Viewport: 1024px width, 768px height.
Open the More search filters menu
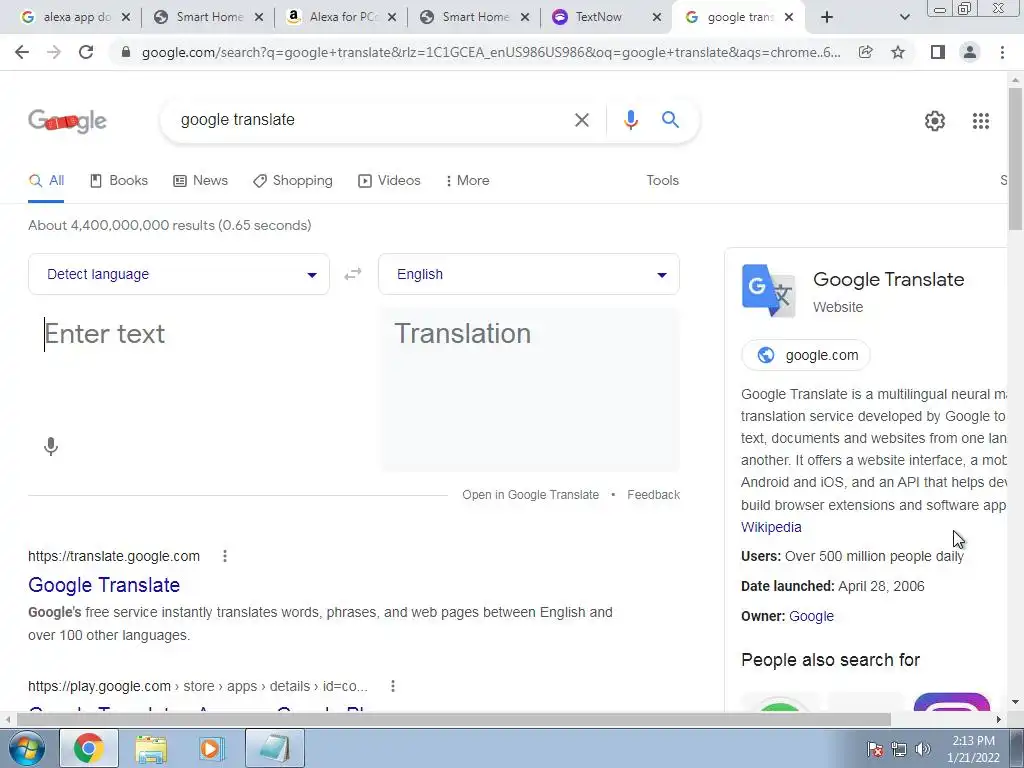(467, 181)
